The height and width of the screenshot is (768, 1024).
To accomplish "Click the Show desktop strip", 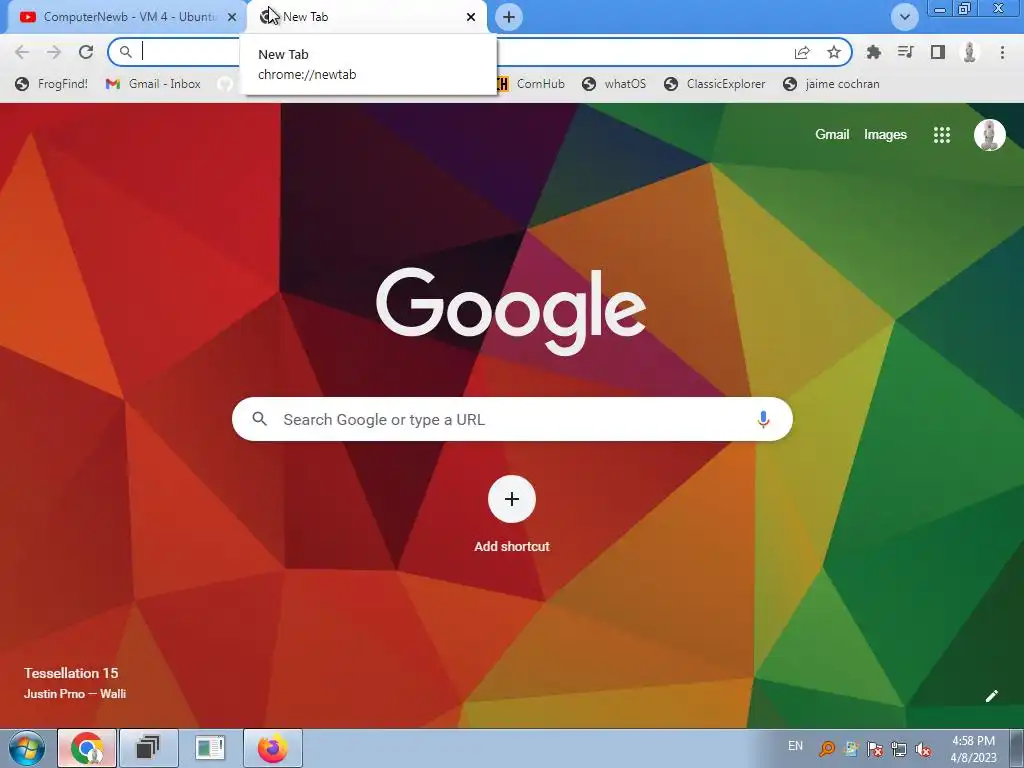I will pos(1018,748).
